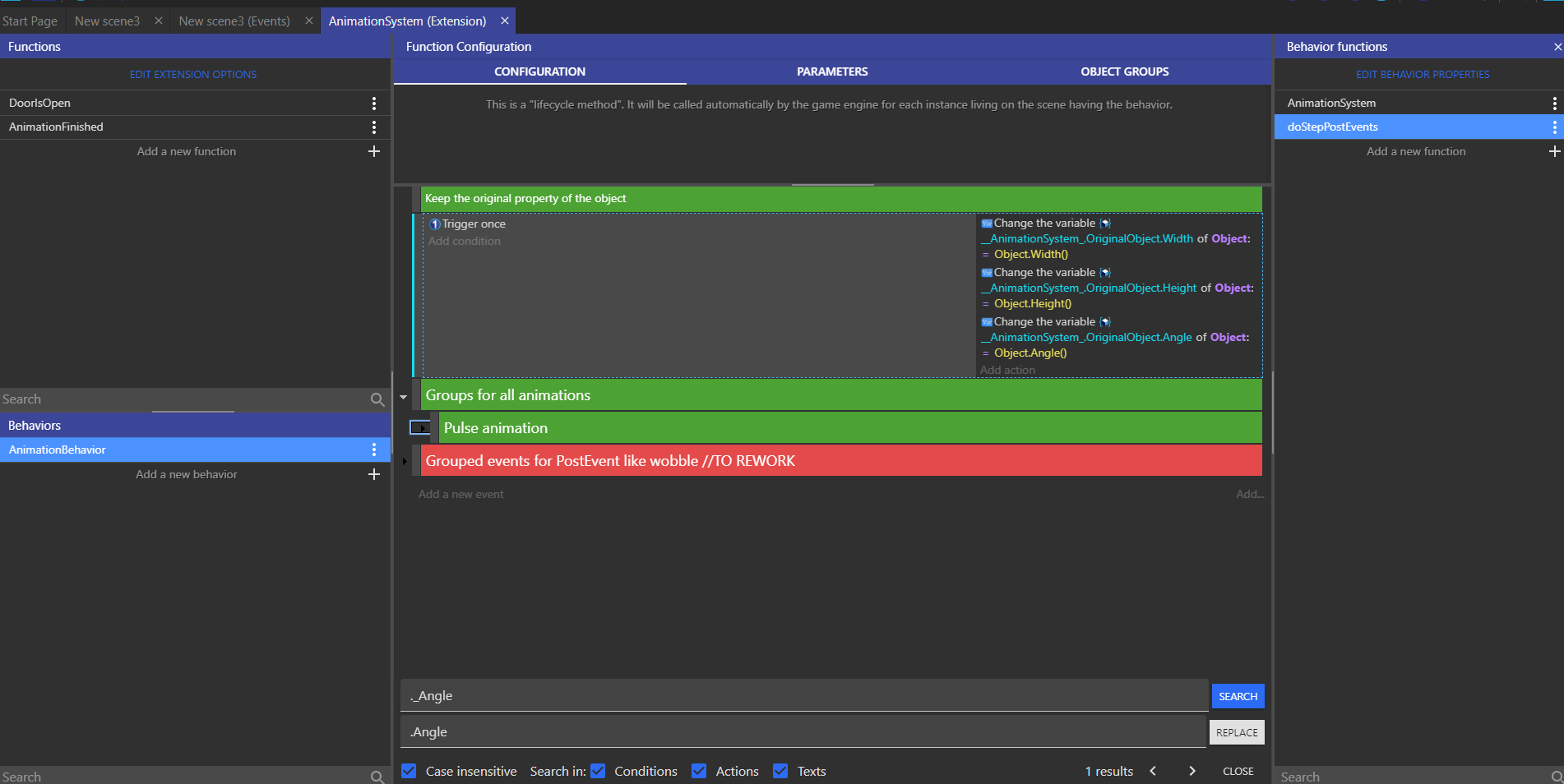
Task: Click the plus icon beside Add a new behavior
Action: [x=374, y=474]
